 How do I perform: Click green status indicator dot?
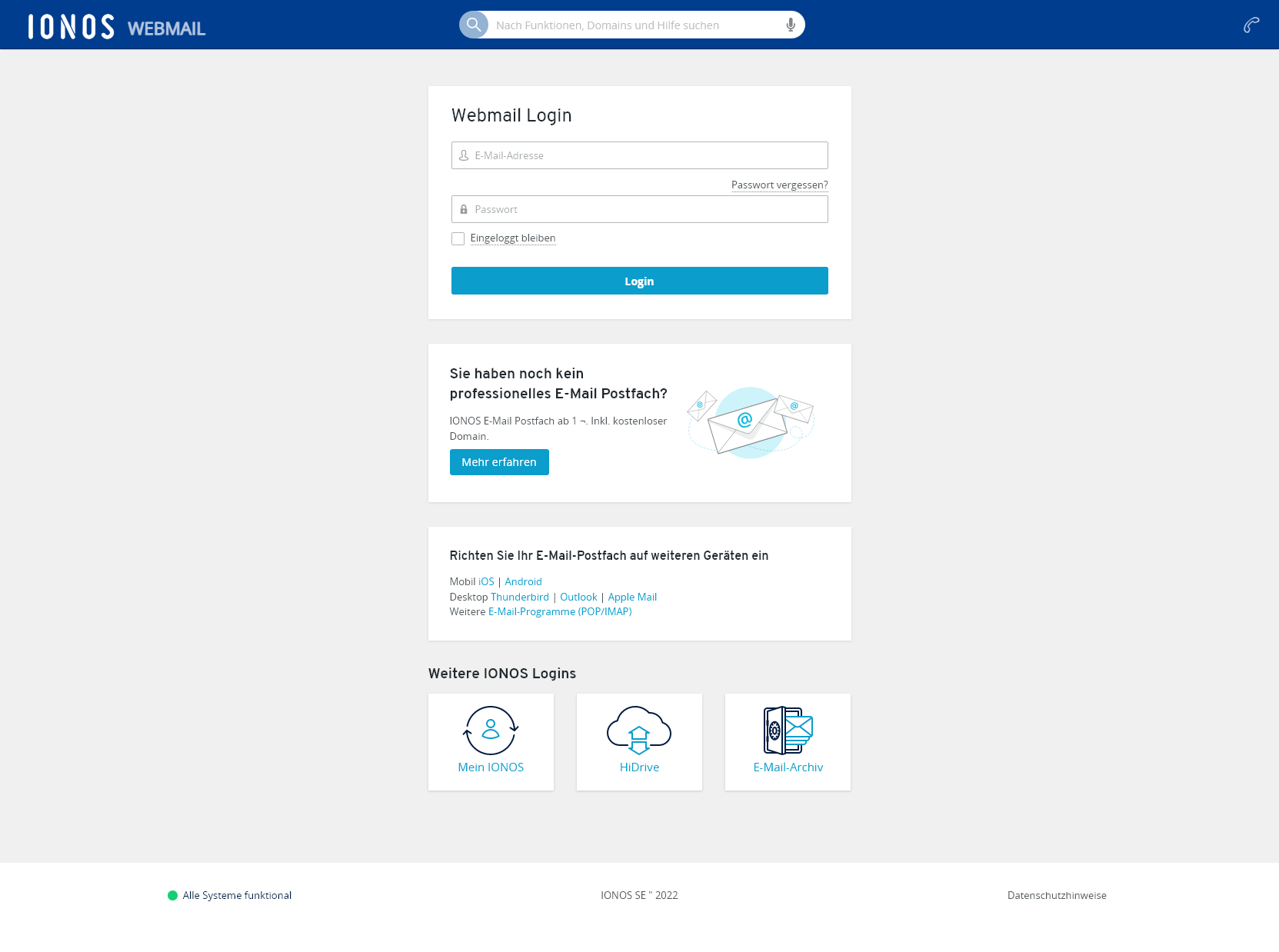click(173, 895)
